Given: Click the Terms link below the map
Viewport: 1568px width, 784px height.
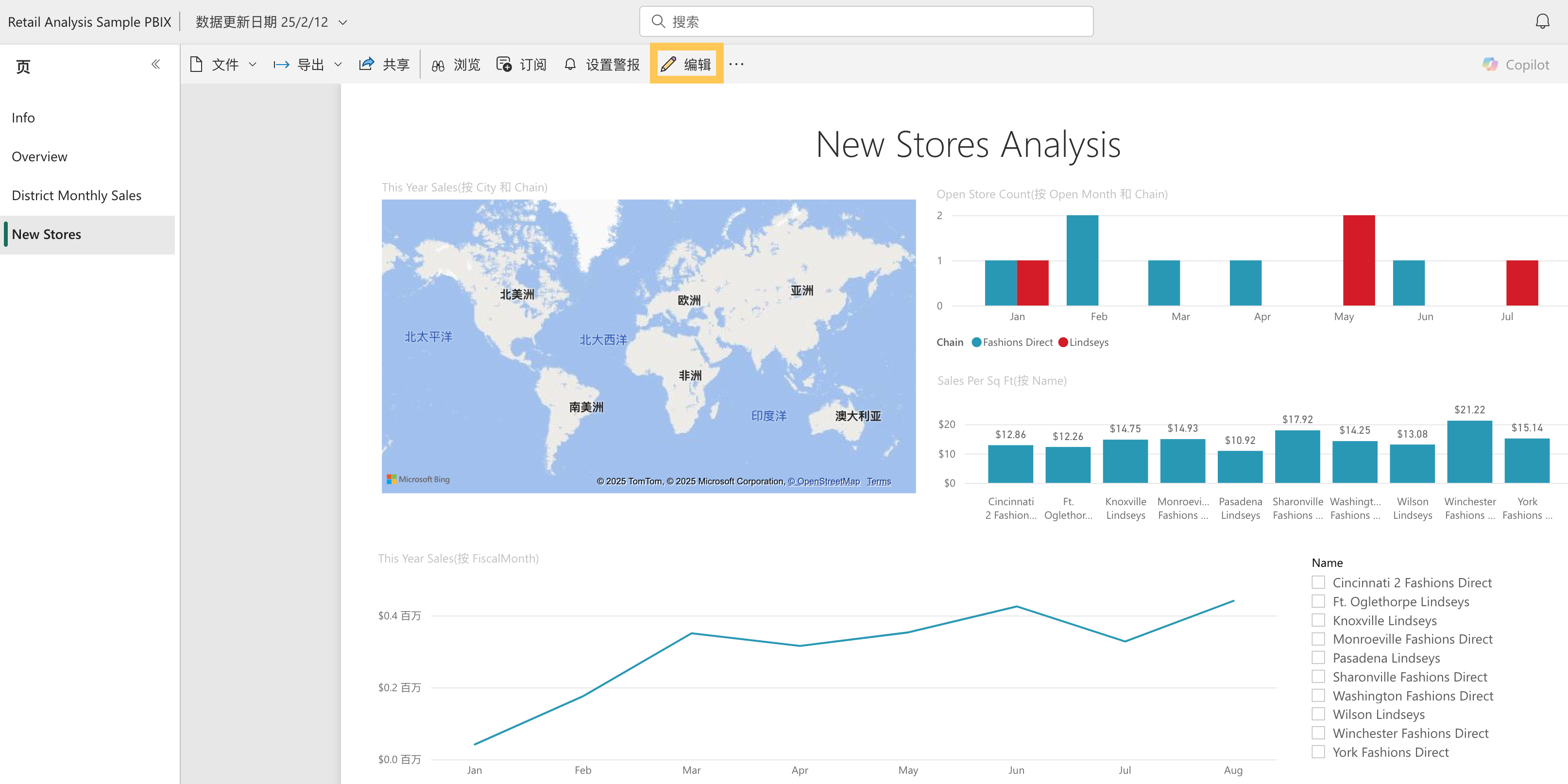Looking at the screenshot, I should point(878,481).
